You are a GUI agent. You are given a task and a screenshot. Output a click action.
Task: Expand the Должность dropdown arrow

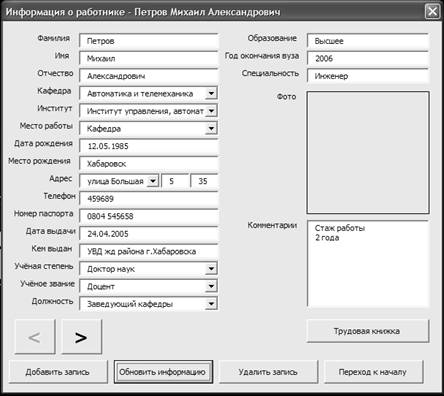[211, 304]
